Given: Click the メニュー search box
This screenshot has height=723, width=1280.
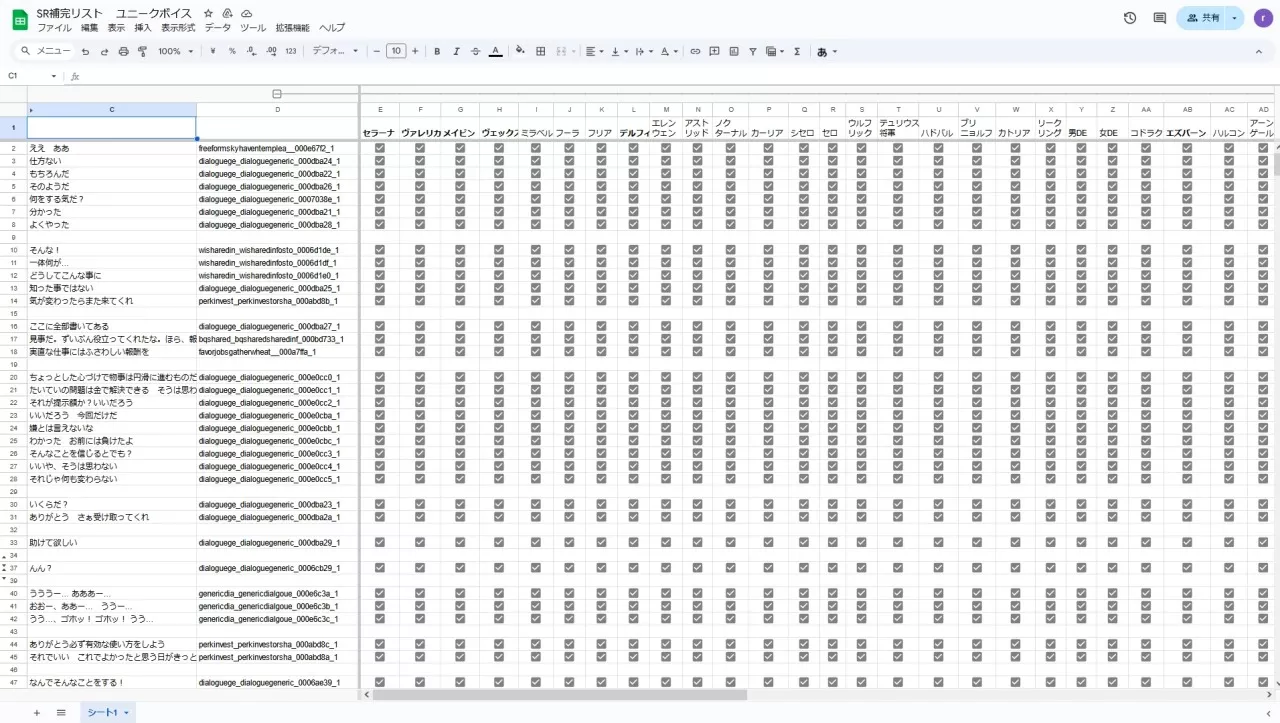Looking at the screenshot, I should click(46, 51).
